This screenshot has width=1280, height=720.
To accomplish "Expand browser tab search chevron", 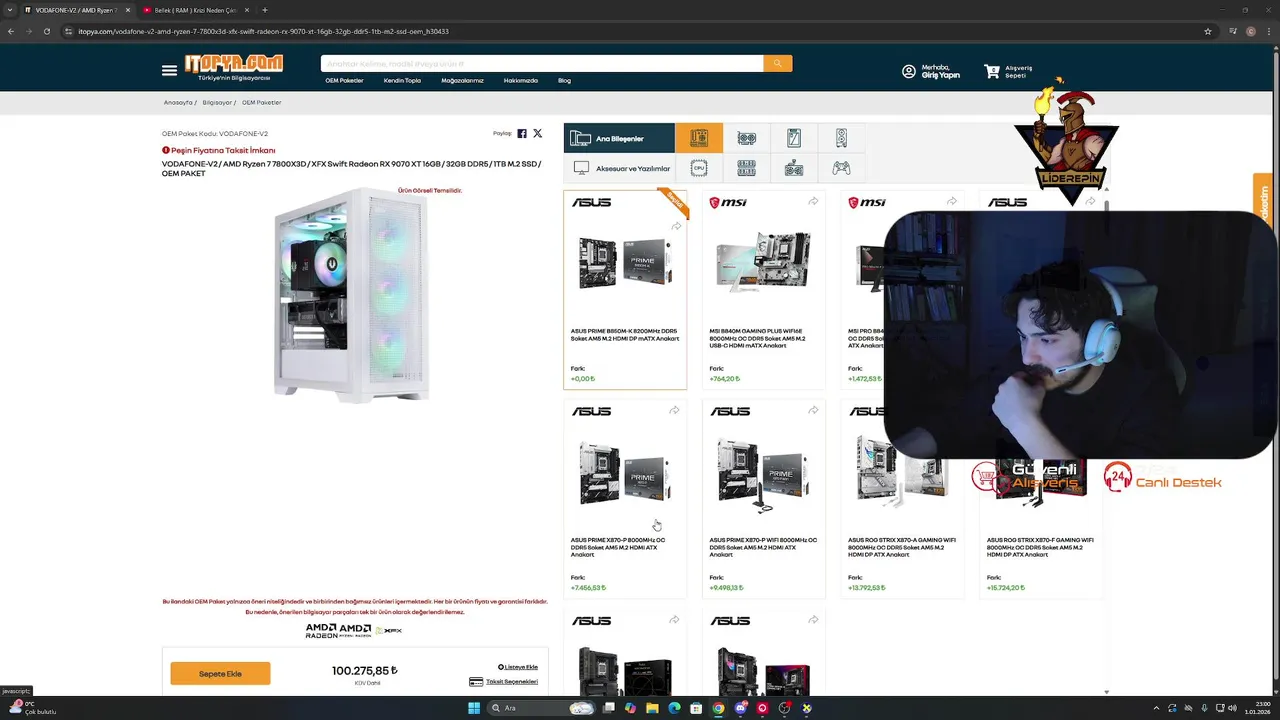I will click(11, 10).
